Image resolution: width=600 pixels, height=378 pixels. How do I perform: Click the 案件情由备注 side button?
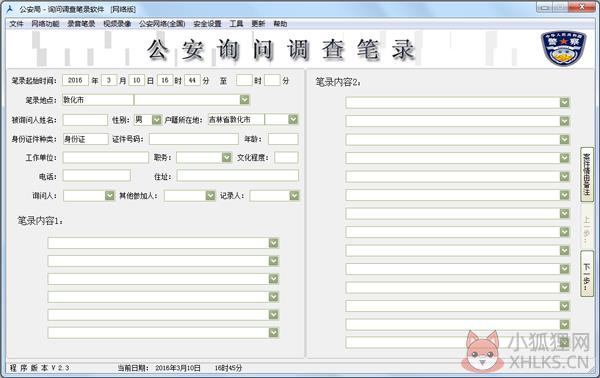tap(587, 174)
